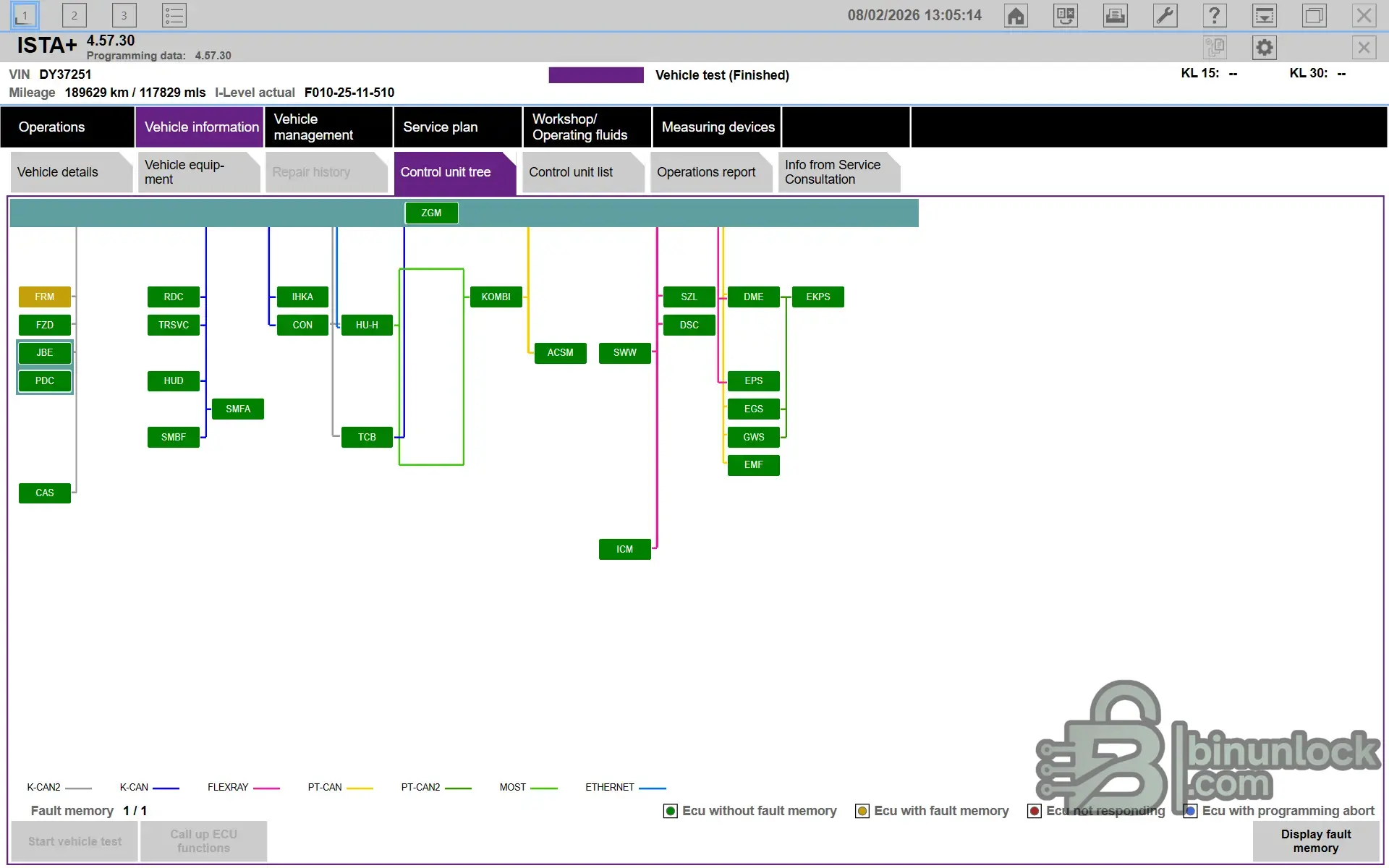Screen dimensions: 1389x868
Task: Switch to session window 3
Action: [124, 15]
